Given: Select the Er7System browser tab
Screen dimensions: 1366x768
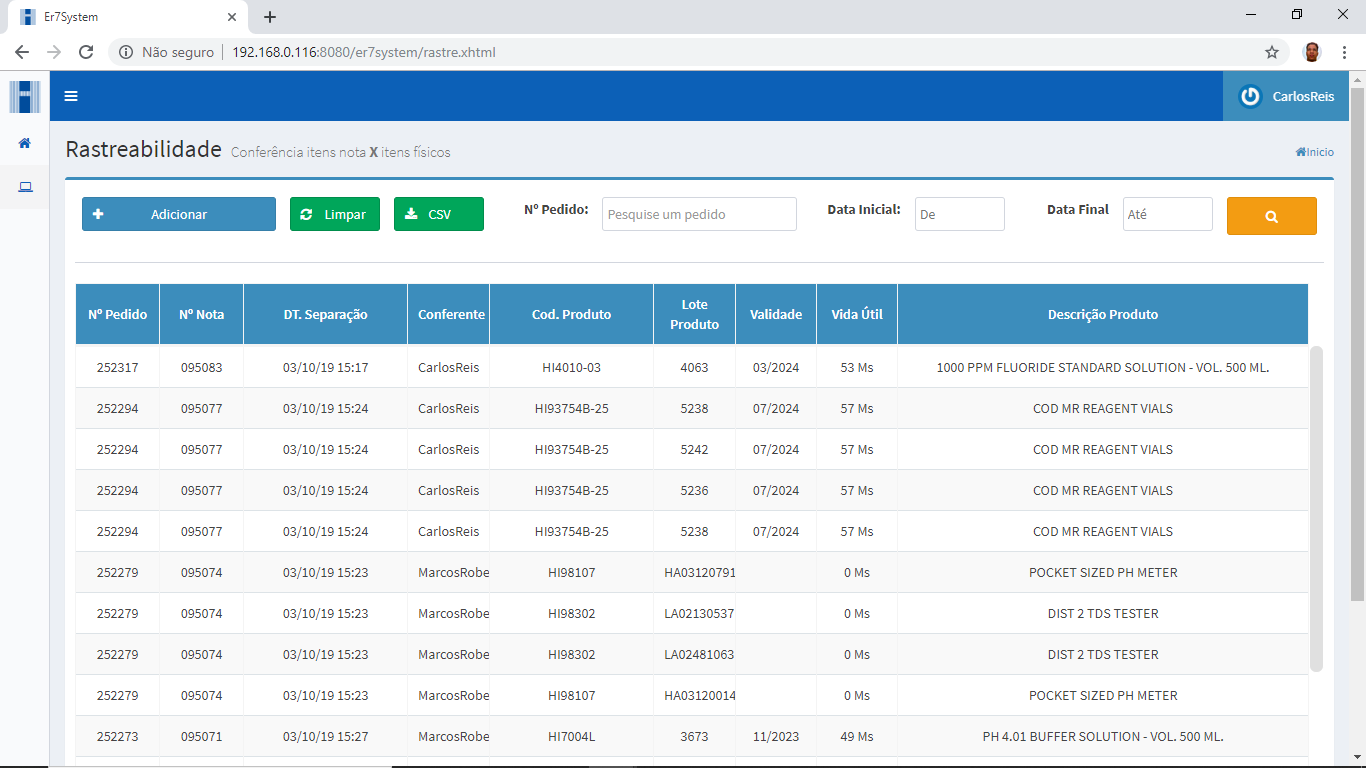Looking at the screenshot, I should pyautogui.click(x=126, y=17).
